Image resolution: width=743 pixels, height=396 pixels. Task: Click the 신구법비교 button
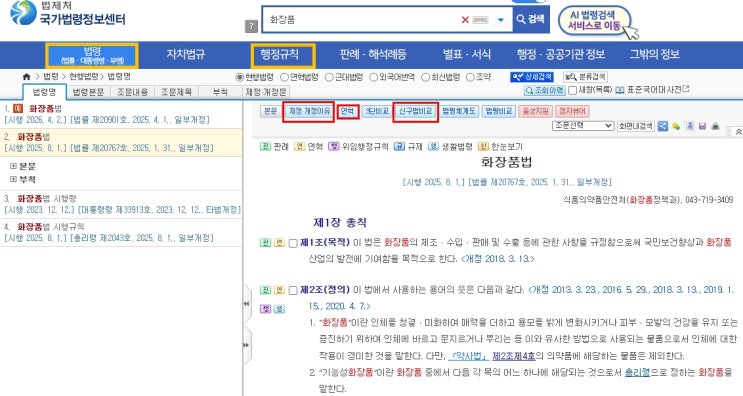tap(416, 112)
